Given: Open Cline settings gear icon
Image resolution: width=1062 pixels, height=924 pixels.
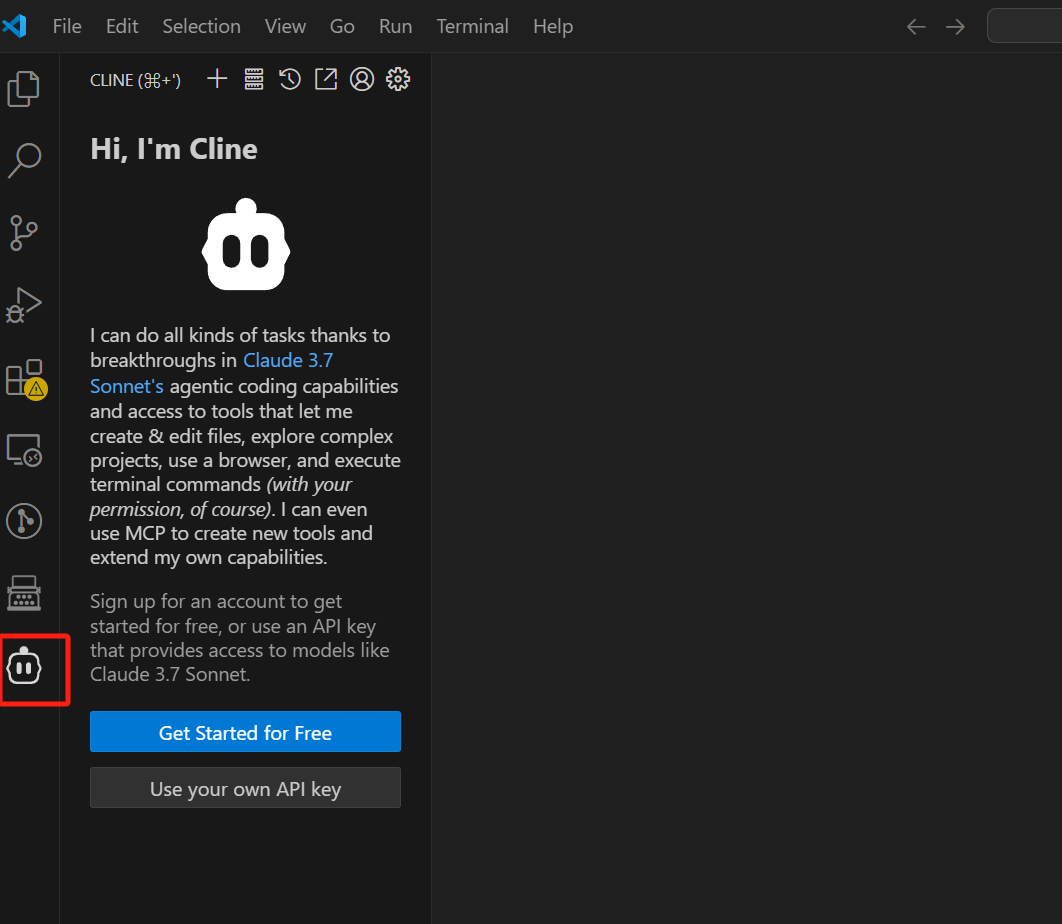Looking at the screenshot, I should 398,79.
